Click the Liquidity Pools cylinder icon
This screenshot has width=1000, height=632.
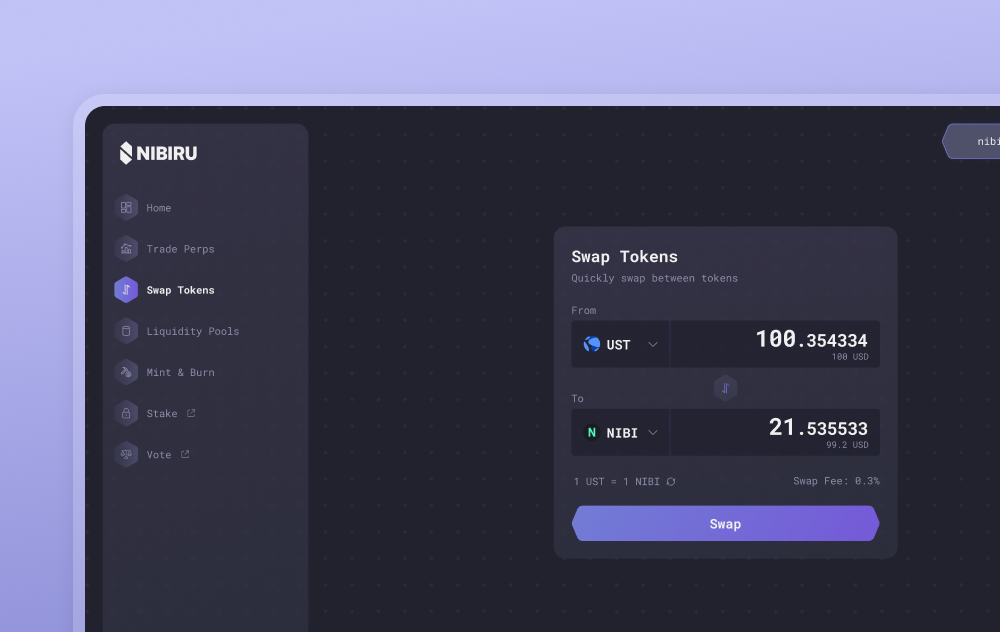pyautogui.click(x=126, y=331)
